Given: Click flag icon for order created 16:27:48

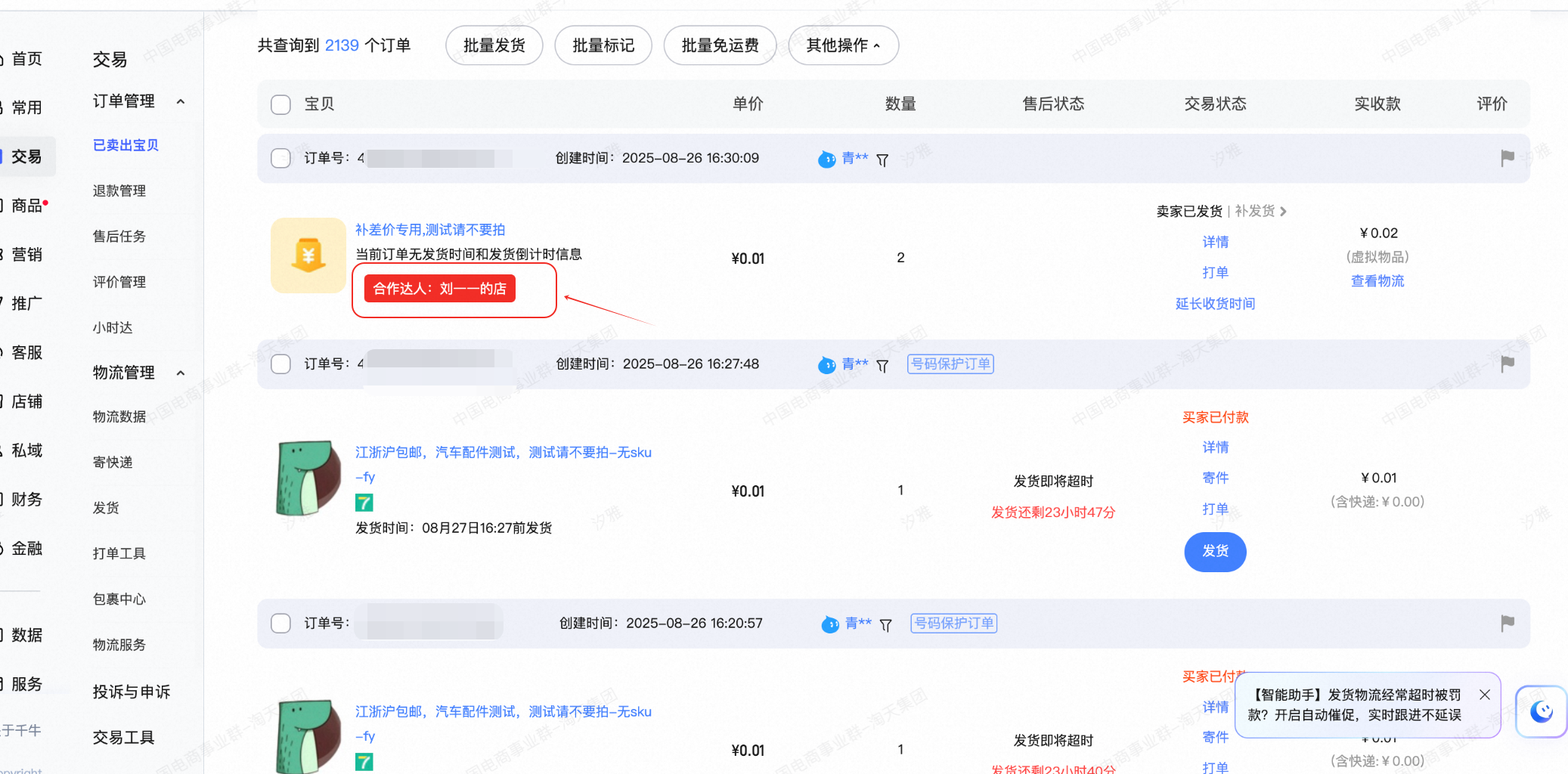Looking at the screenshot, I should coord(1507,364).
